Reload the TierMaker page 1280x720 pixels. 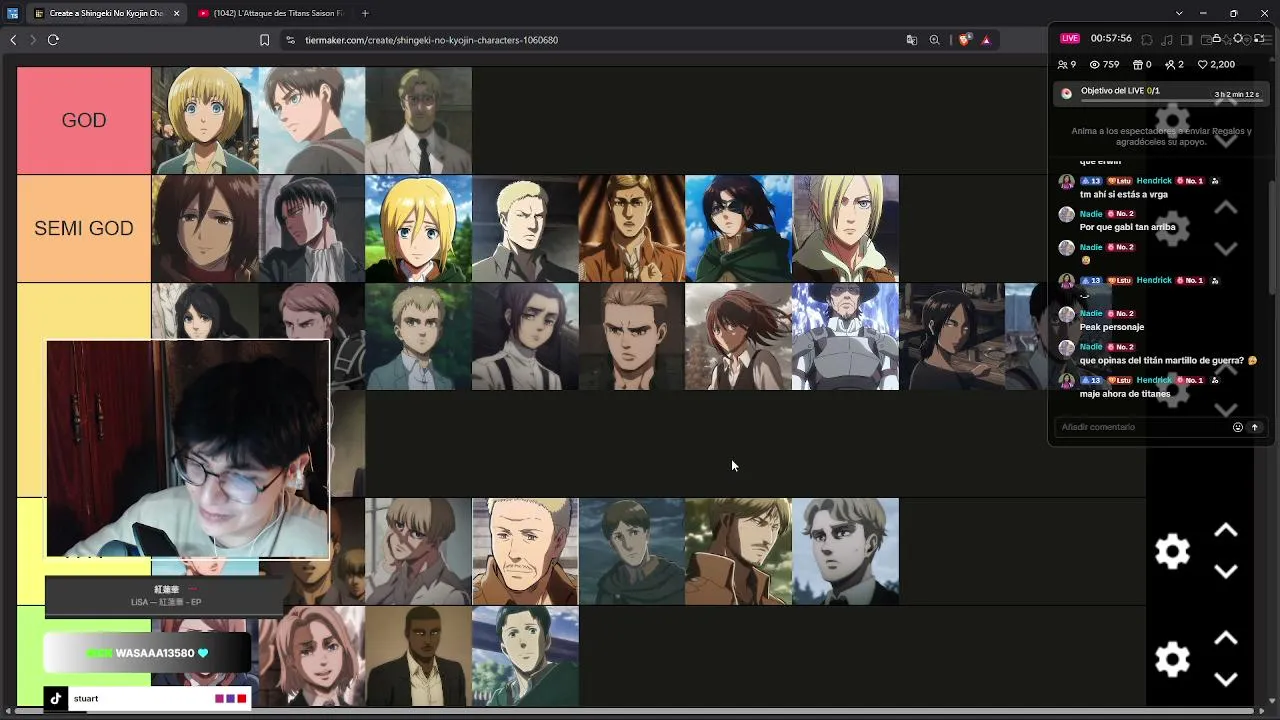[53, 40]
